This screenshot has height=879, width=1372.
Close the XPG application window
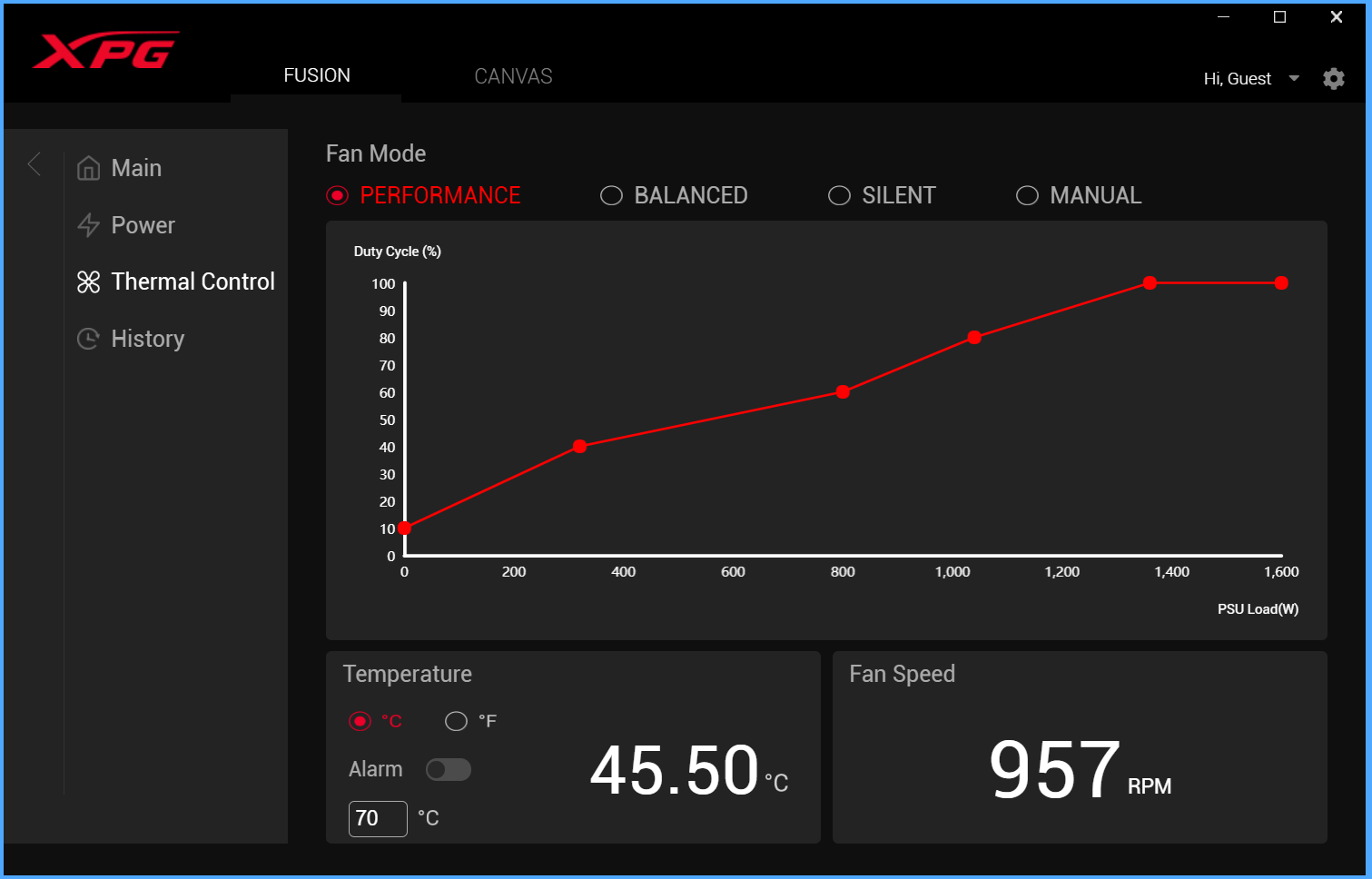coord(1336,16)
